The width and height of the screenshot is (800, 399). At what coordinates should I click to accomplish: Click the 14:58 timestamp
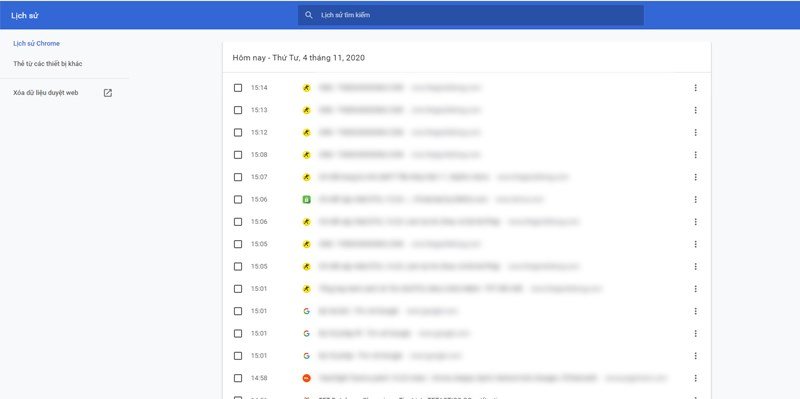(x=259, y=378)
